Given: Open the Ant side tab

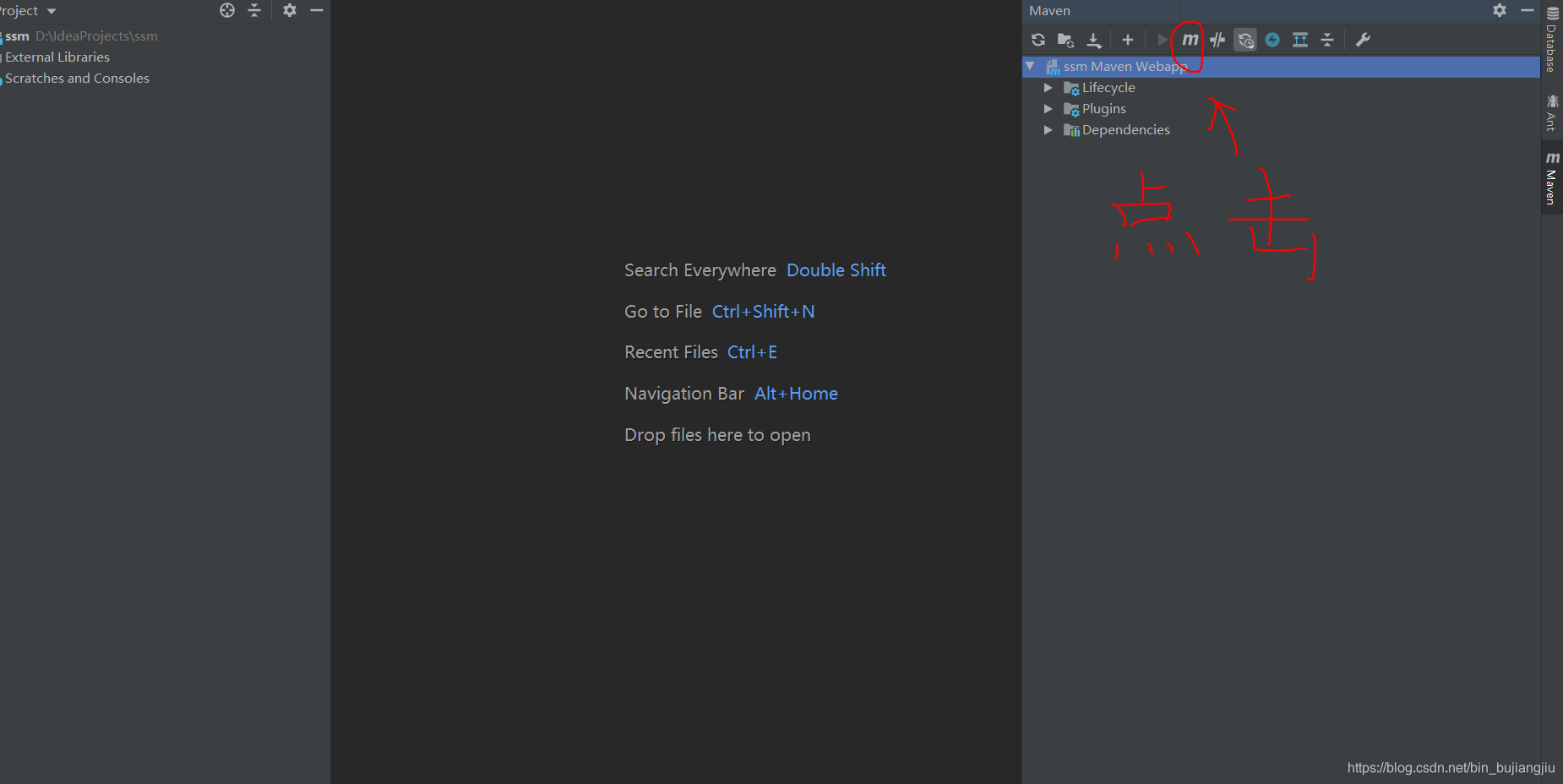Looking at the screenshot, I should click(1552, 113).
